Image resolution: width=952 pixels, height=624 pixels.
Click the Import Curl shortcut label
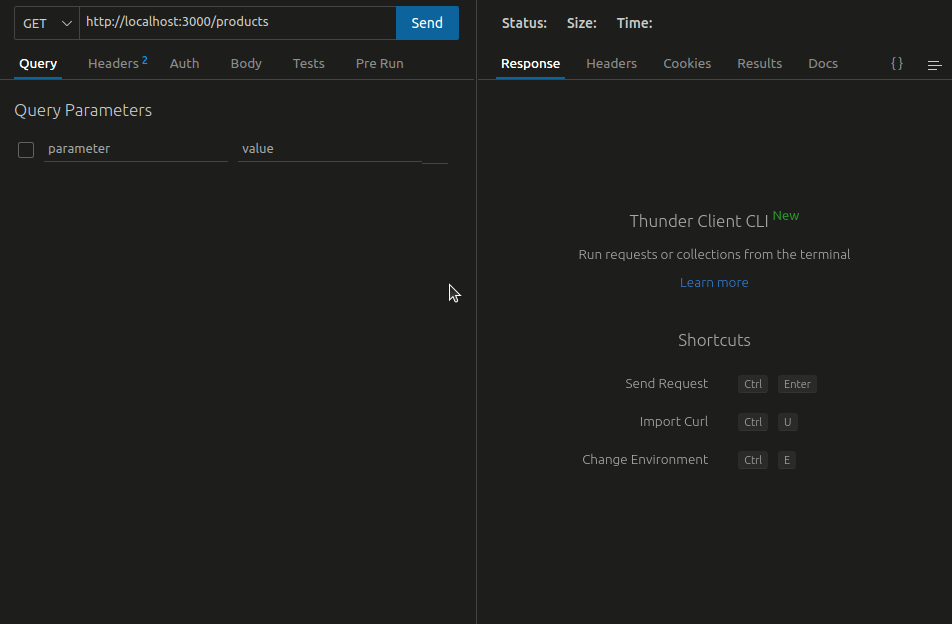point(674,422)
